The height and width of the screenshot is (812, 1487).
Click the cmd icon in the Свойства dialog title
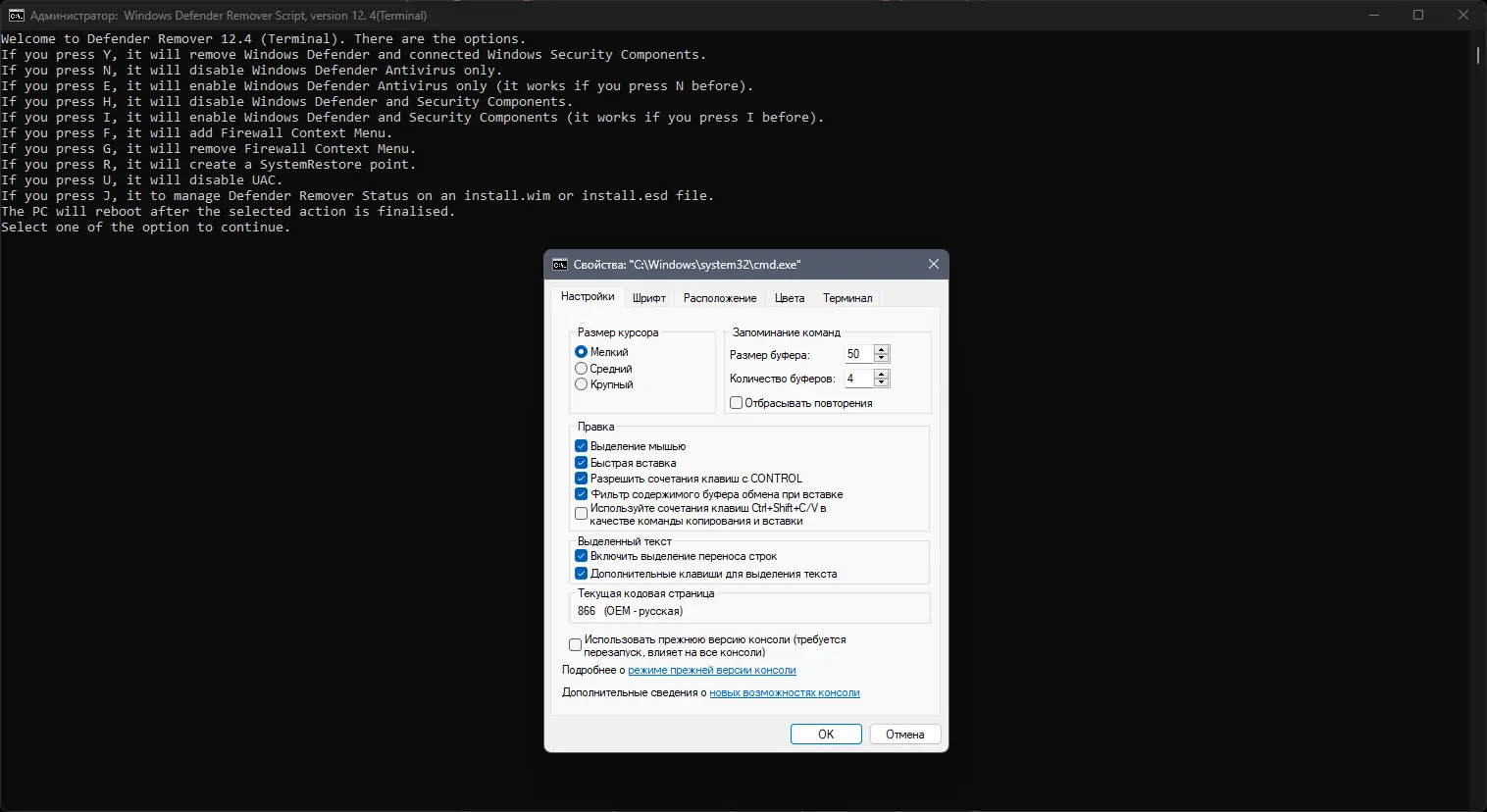pos(560,265)
